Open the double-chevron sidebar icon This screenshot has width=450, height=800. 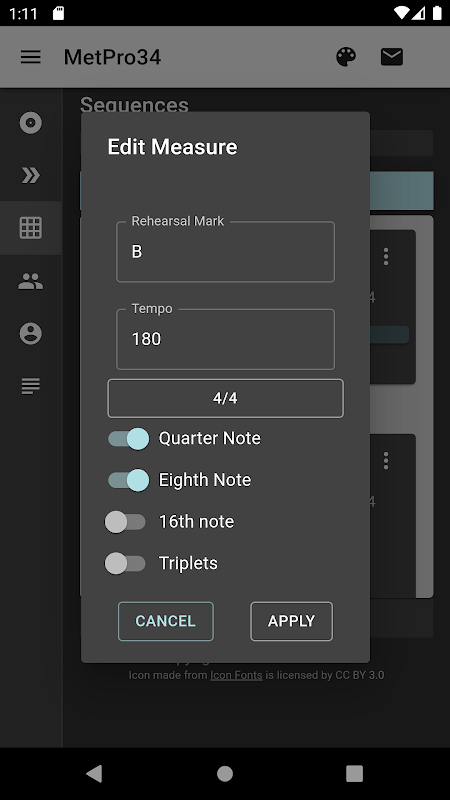click(x=31, y=176)
